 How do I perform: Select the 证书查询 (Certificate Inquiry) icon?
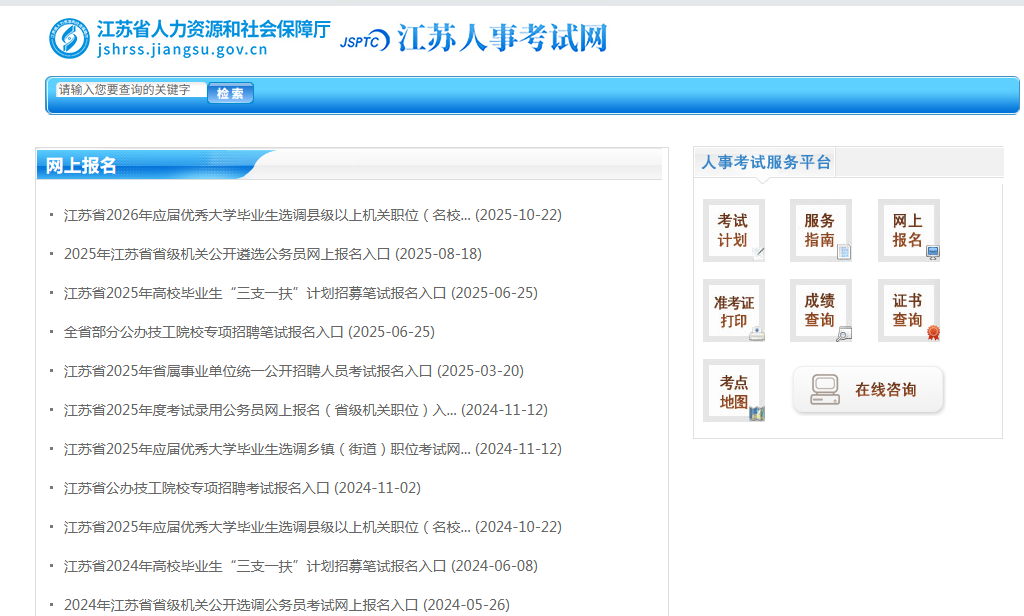coord(908,310)
